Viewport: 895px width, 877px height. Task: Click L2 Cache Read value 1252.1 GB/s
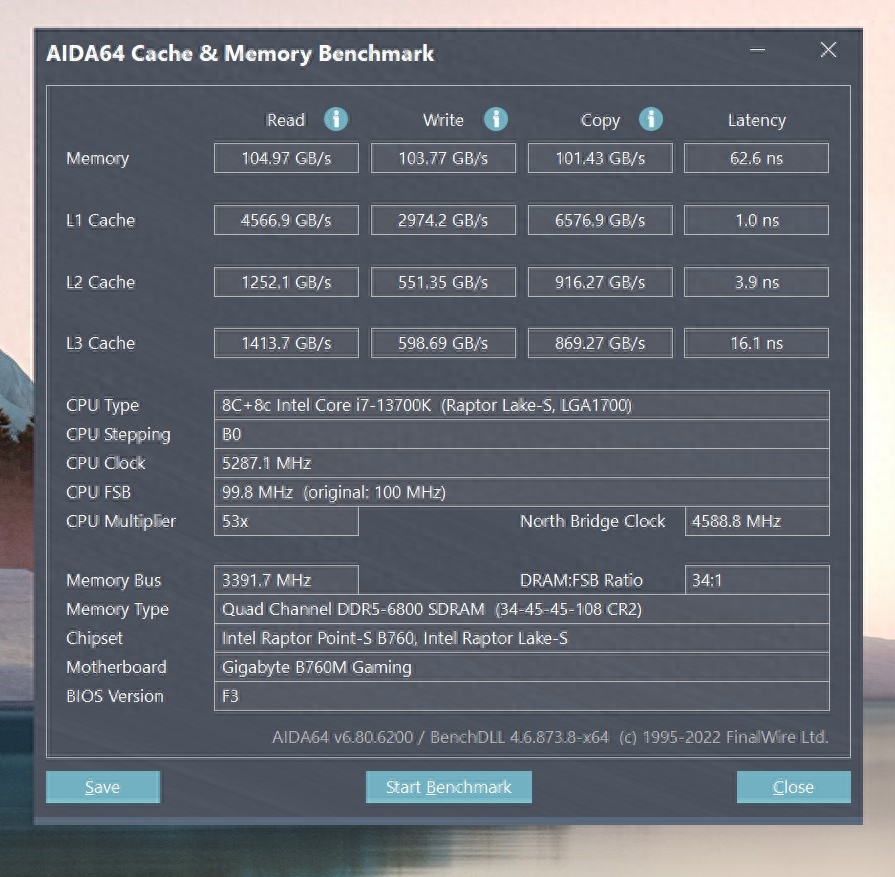tap(287, 281)
